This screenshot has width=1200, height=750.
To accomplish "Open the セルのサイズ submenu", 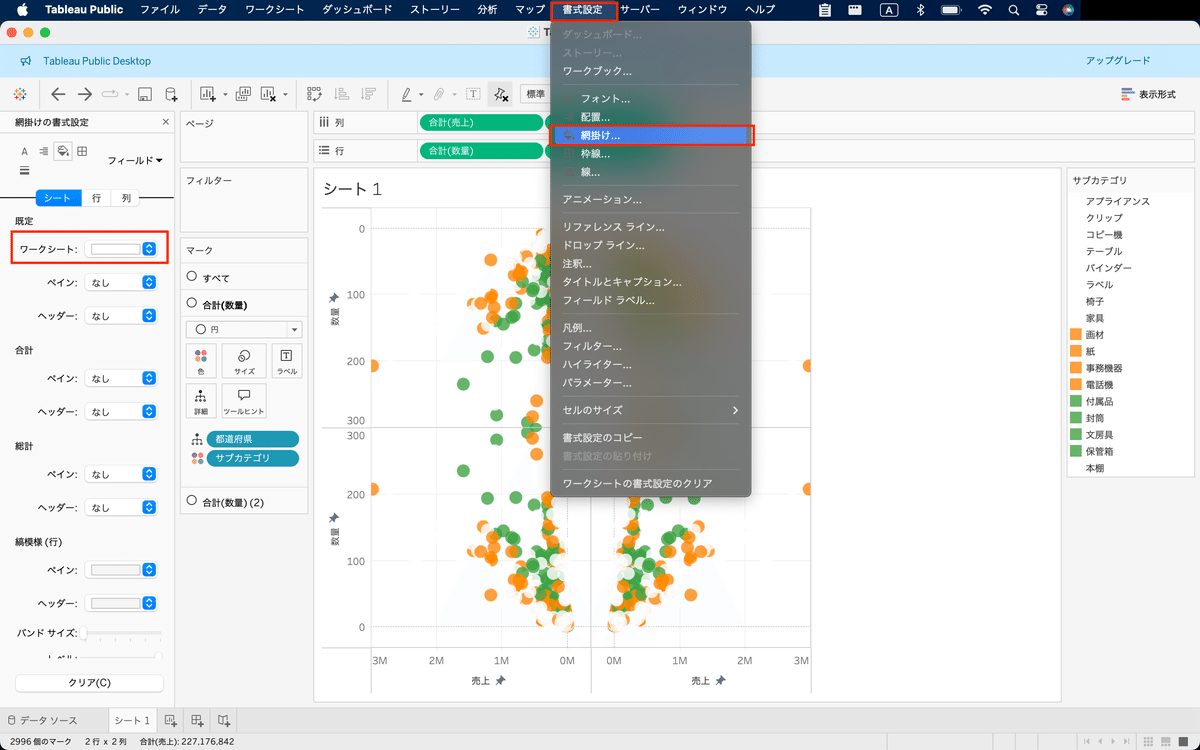I will [x=650, y=410].
